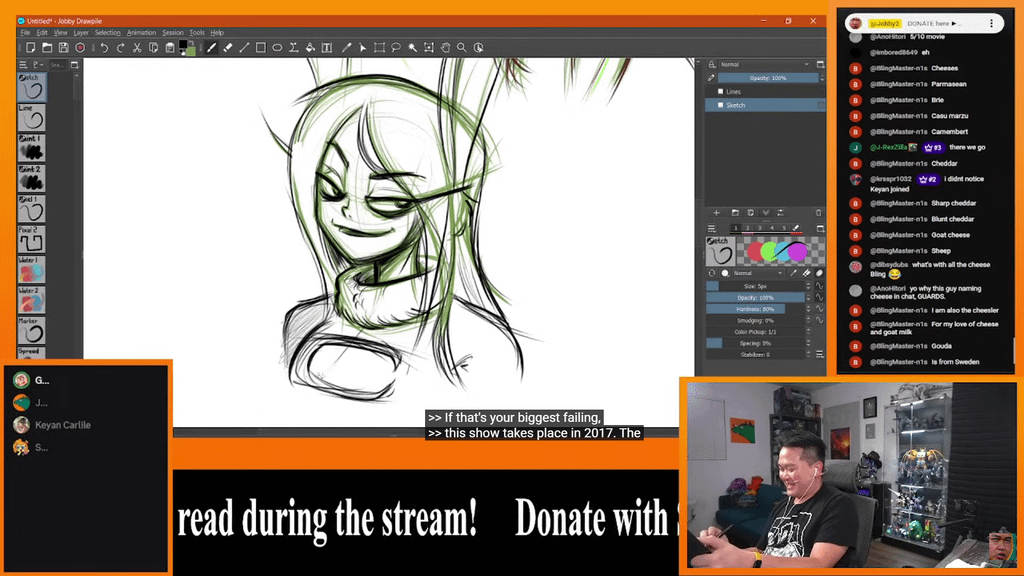Open the Edit menu
1024x576 pixels.
click(x=42, y=33)
